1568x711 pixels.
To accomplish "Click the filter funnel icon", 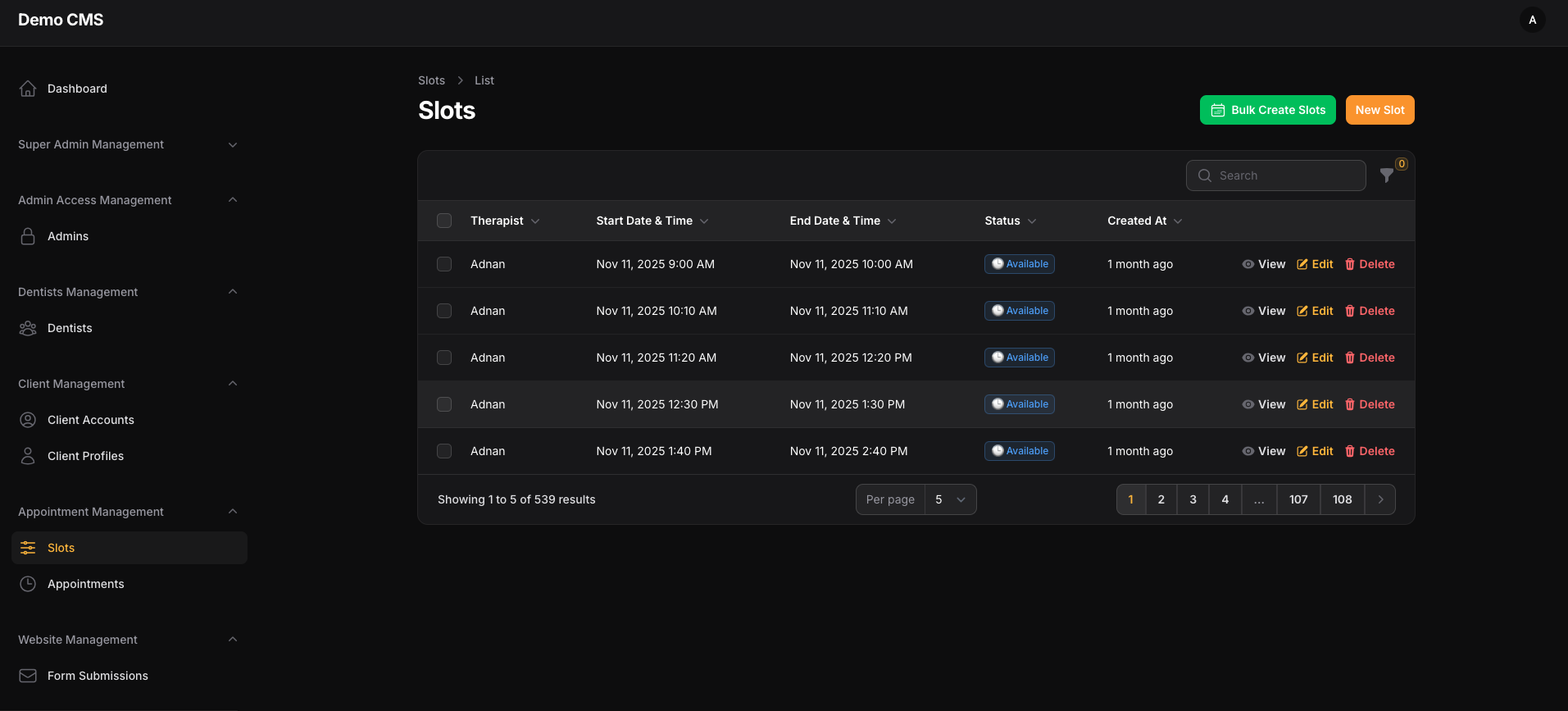I will [x=1386, y=175].
